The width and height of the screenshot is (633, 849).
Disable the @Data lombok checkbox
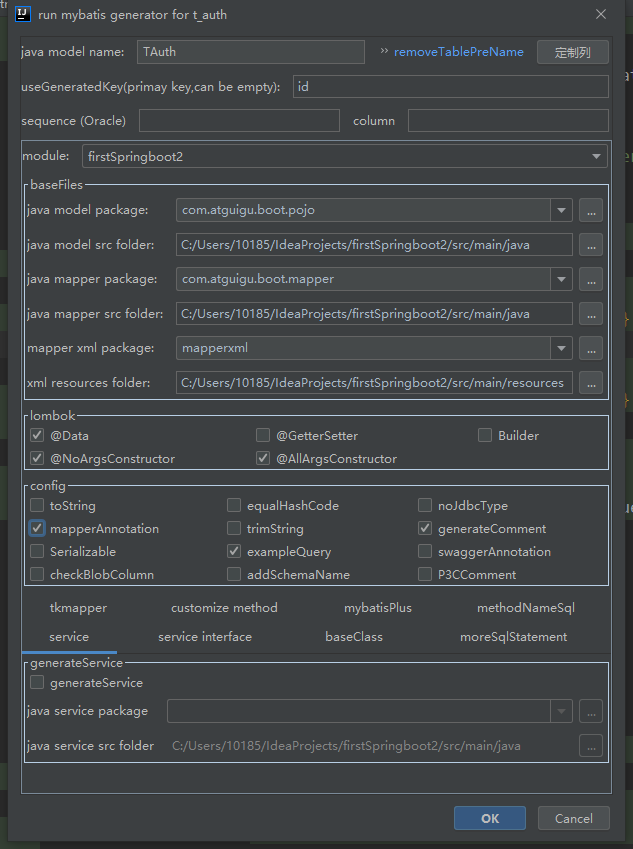point(37,435)
